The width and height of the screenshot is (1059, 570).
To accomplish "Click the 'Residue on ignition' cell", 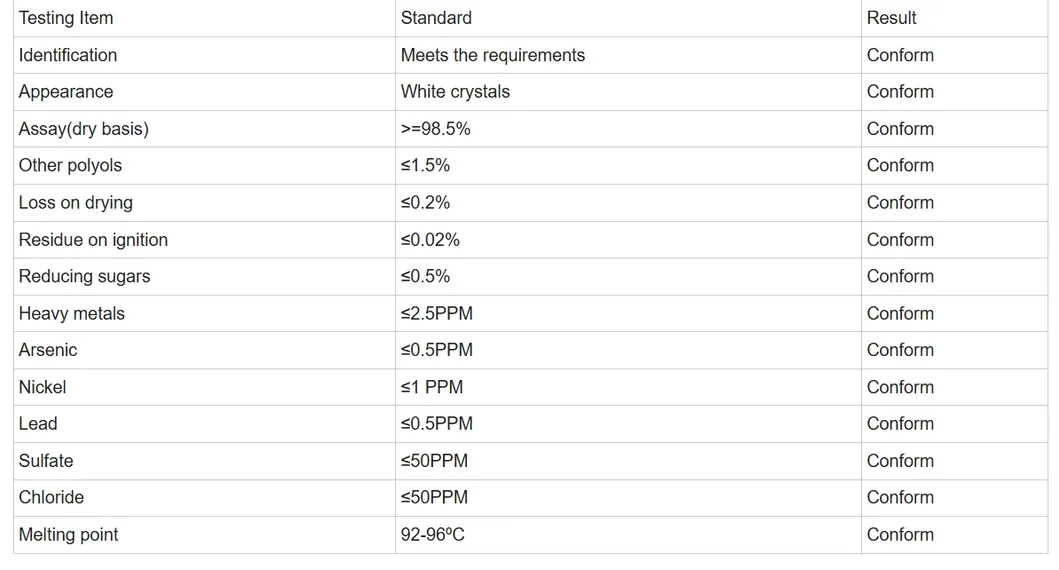I will [93, 240].
